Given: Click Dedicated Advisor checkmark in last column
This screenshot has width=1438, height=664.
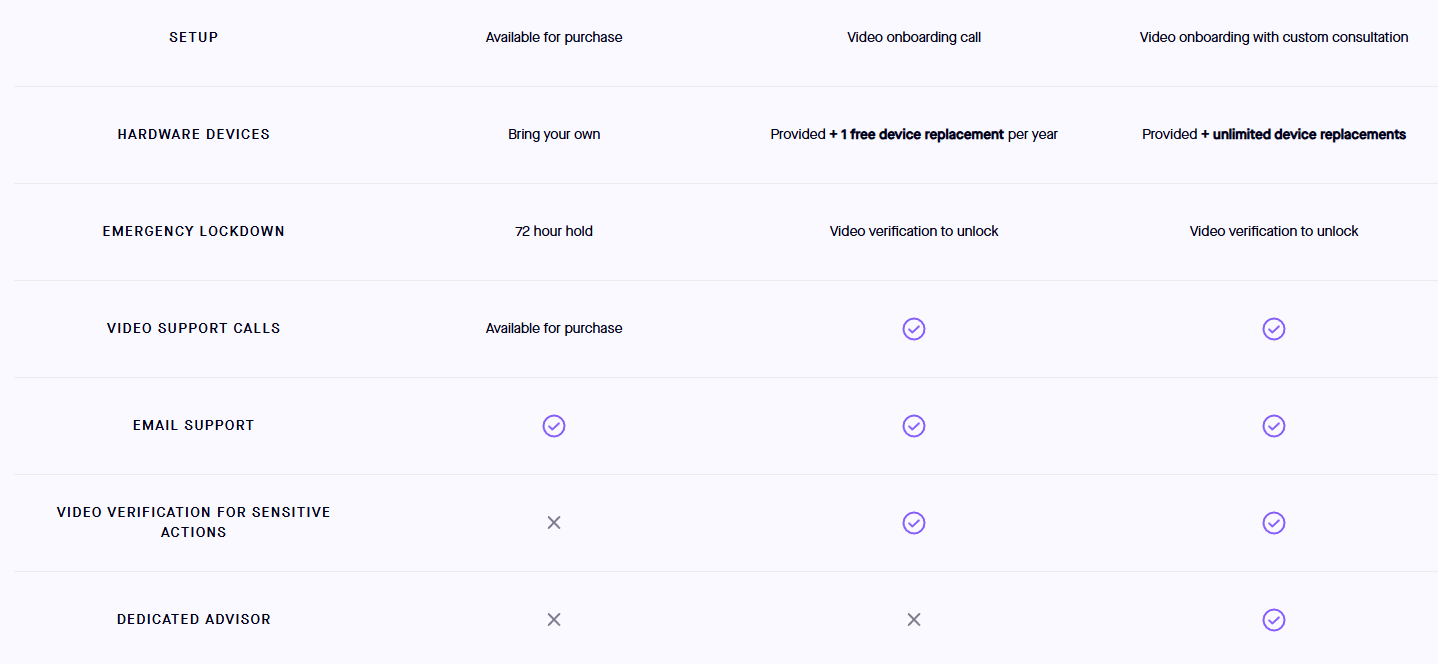Looking at the screenshot, I should click(1273, 620).
